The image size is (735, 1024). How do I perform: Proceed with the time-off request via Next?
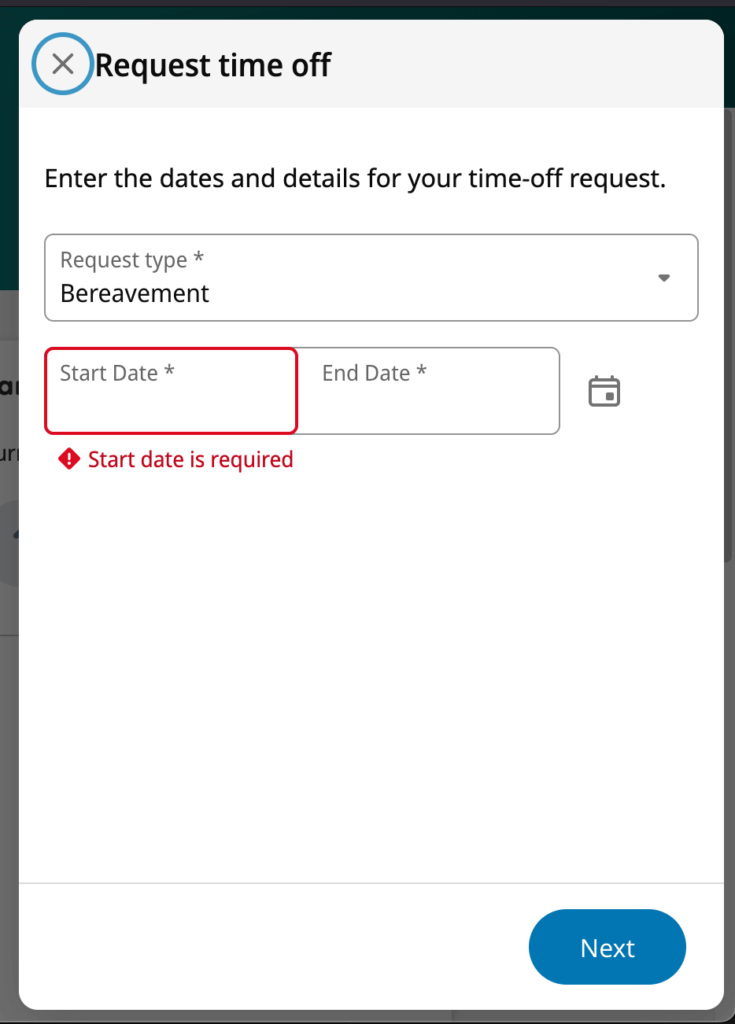607,947
